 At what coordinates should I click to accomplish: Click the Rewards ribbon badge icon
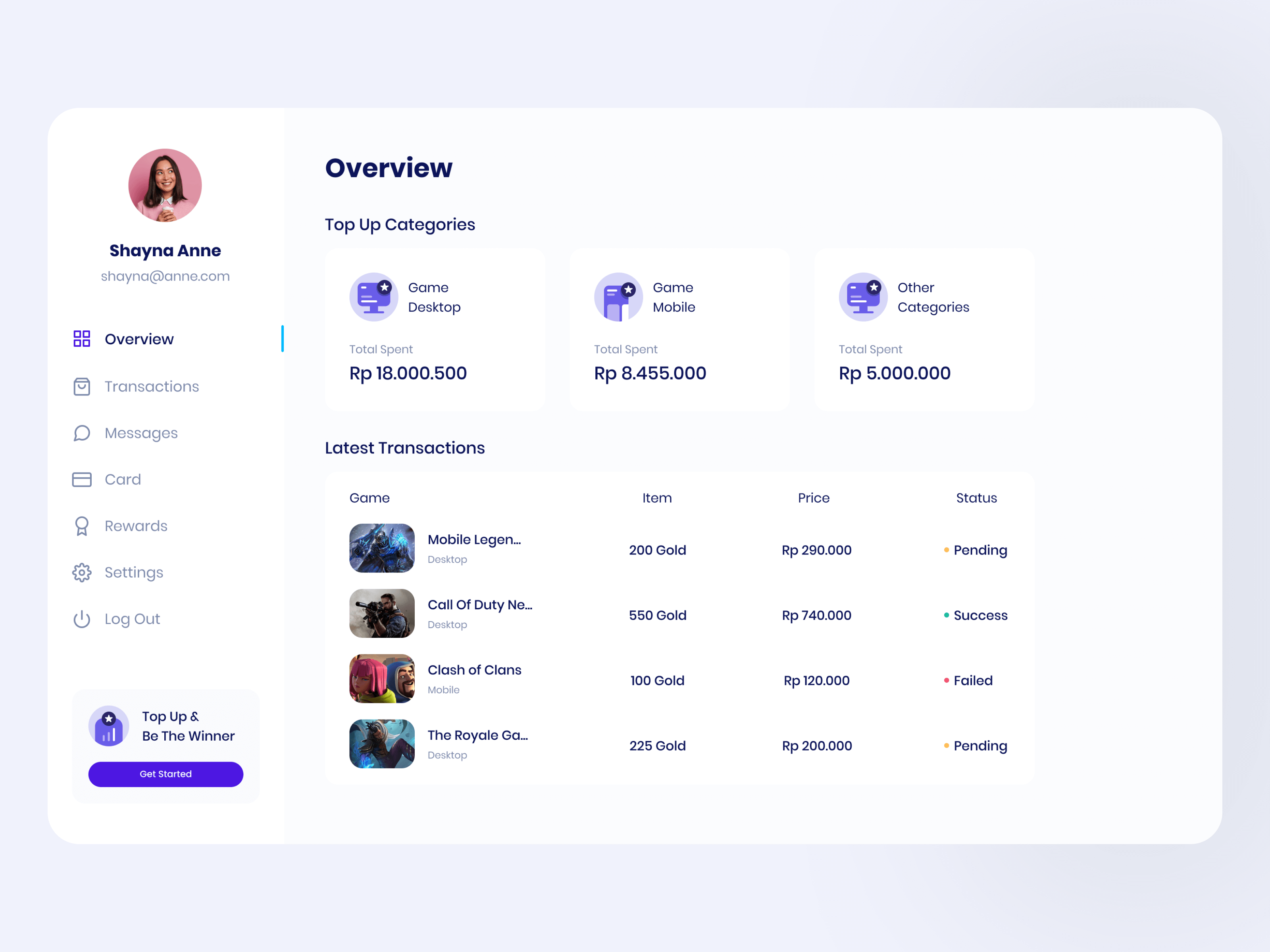[x=81, y=526]
